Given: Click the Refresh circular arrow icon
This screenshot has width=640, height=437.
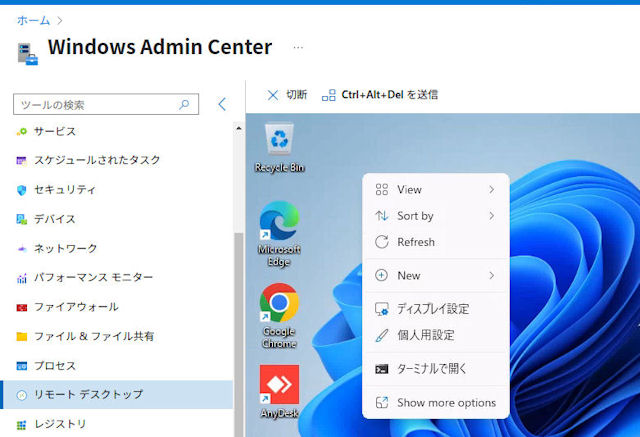Looking at the screenshot, I should point(382,242).
